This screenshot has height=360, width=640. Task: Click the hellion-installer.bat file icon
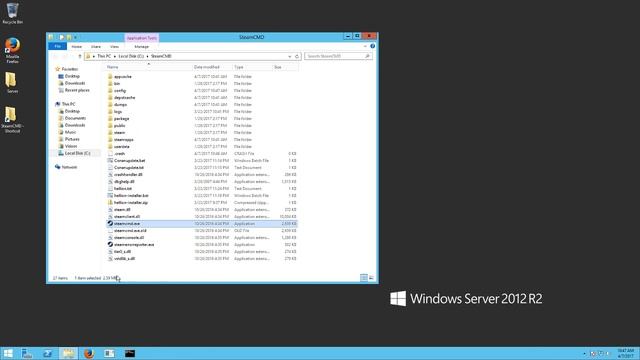[110, 196]
